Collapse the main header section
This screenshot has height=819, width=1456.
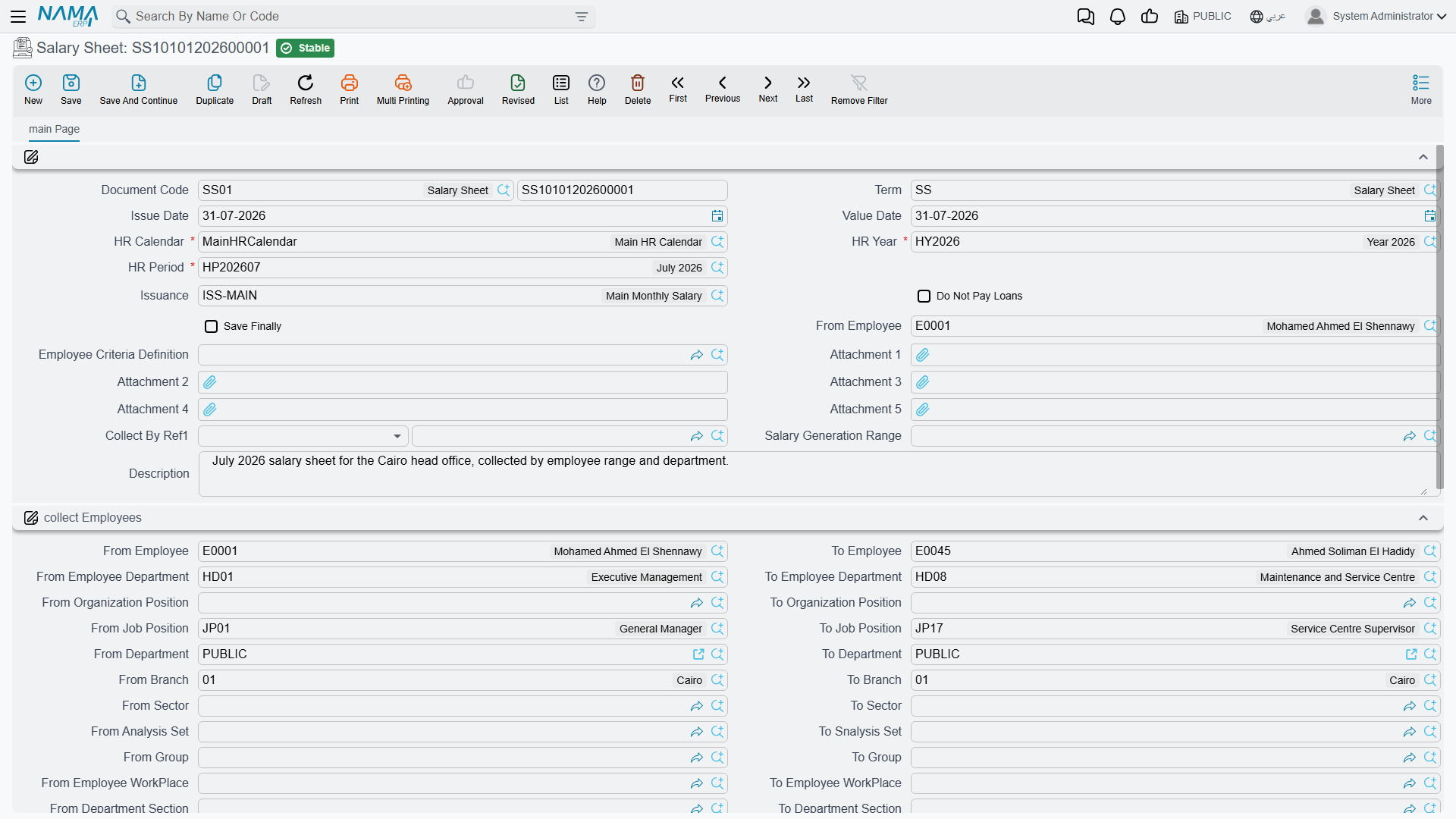pos(1423,157)
